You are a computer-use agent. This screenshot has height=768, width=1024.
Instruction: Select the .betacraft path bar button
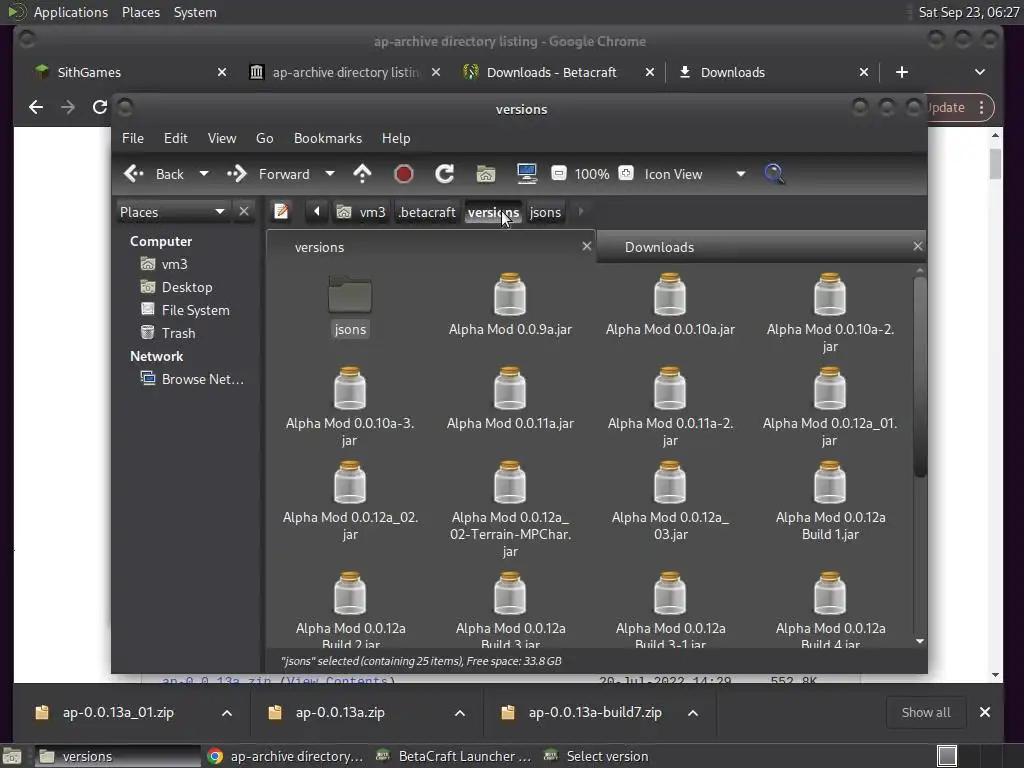(x=426, y=212)
